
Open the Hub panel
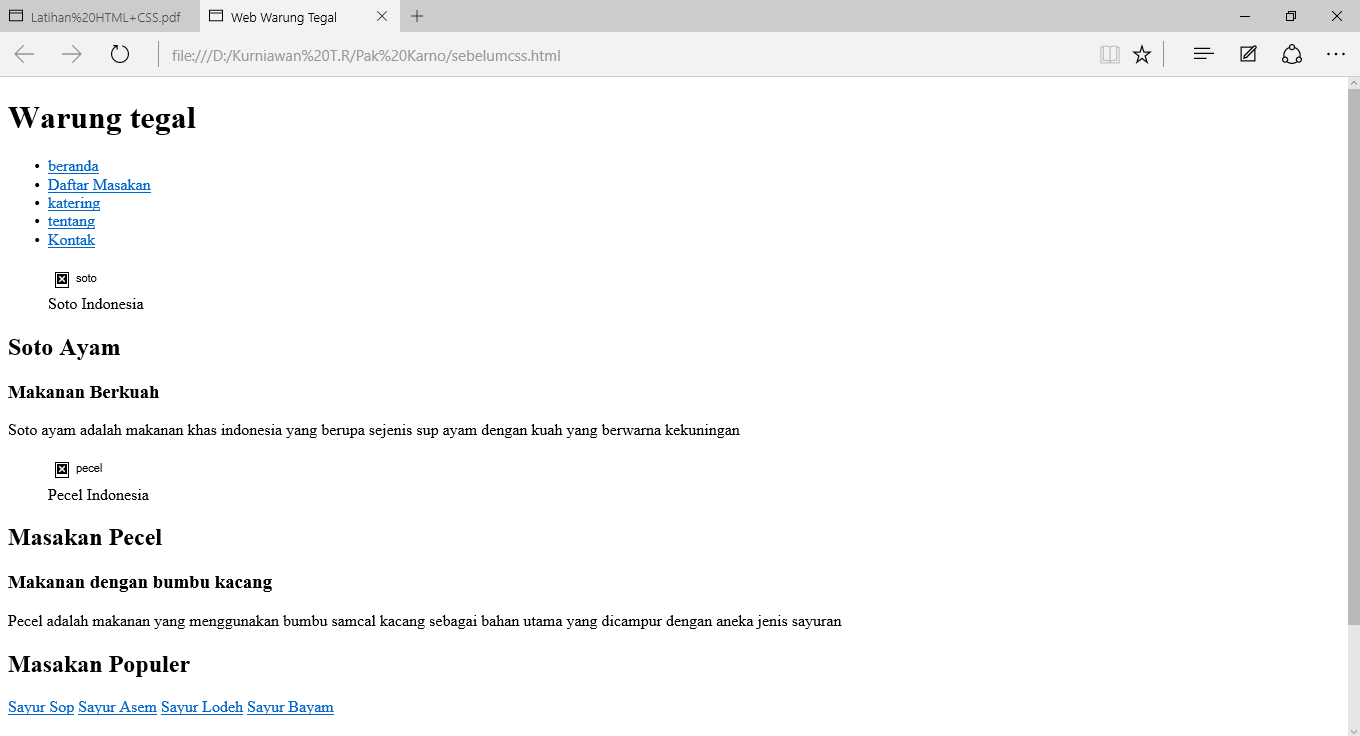(x=1202, y=54)
